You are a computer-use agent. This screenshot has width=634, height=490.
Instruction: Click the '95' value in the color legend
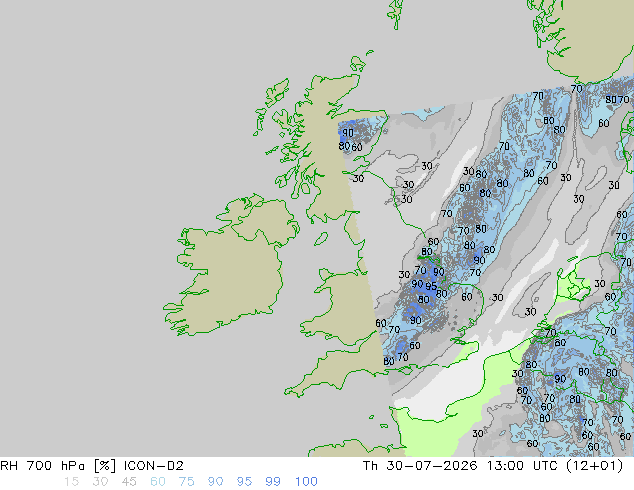pyautogui.click(x=244, y=482)
